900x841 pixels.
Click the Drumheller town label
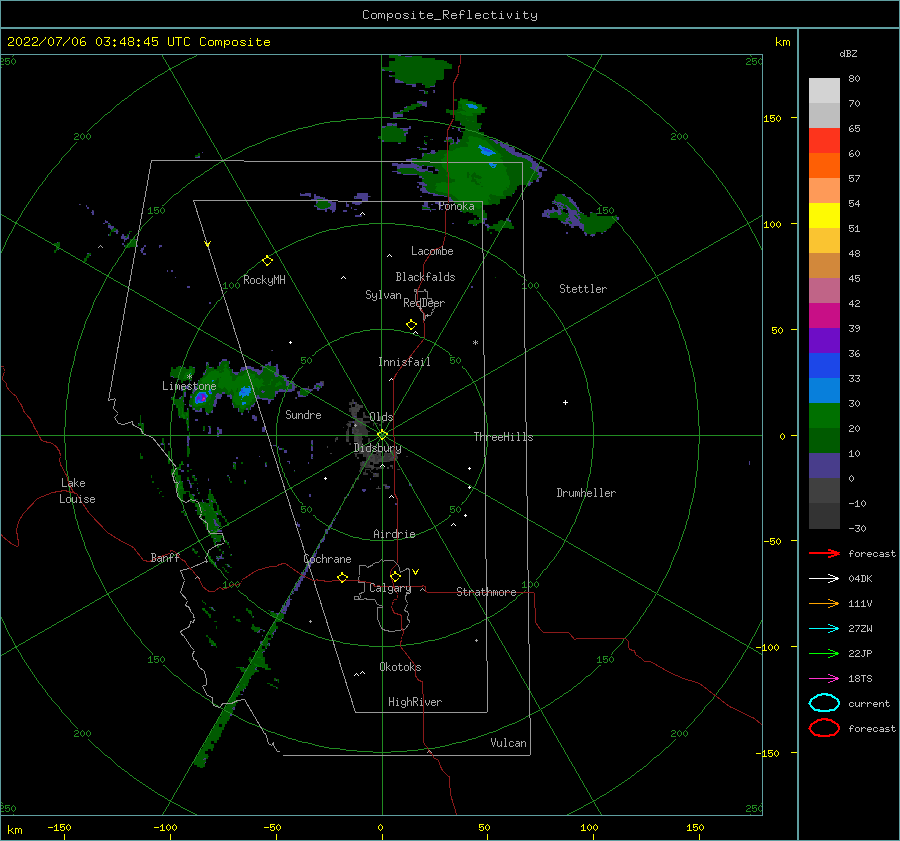[x=586, y=493]
